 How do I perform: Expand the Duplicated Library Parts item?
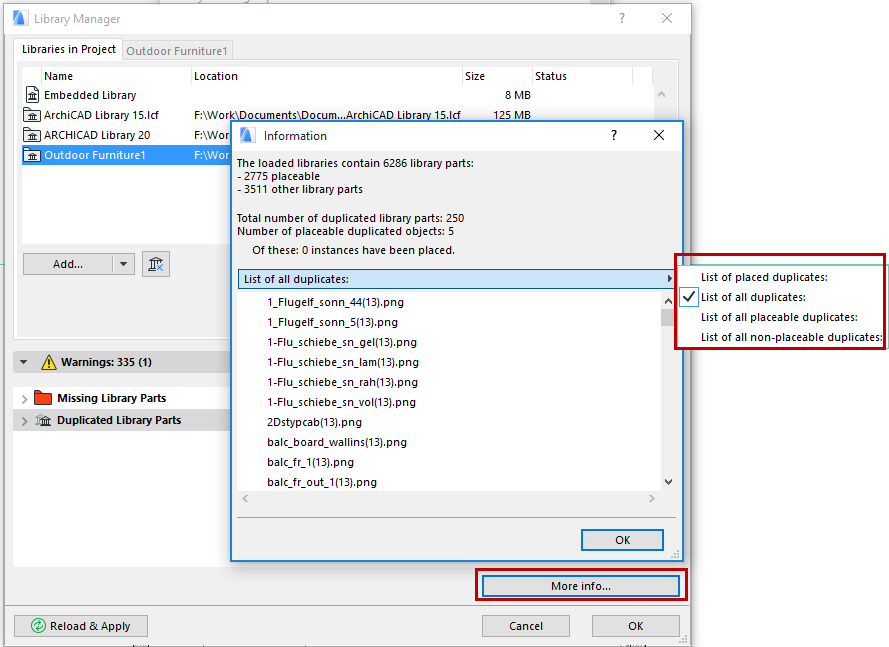click(x=24, y=421)
